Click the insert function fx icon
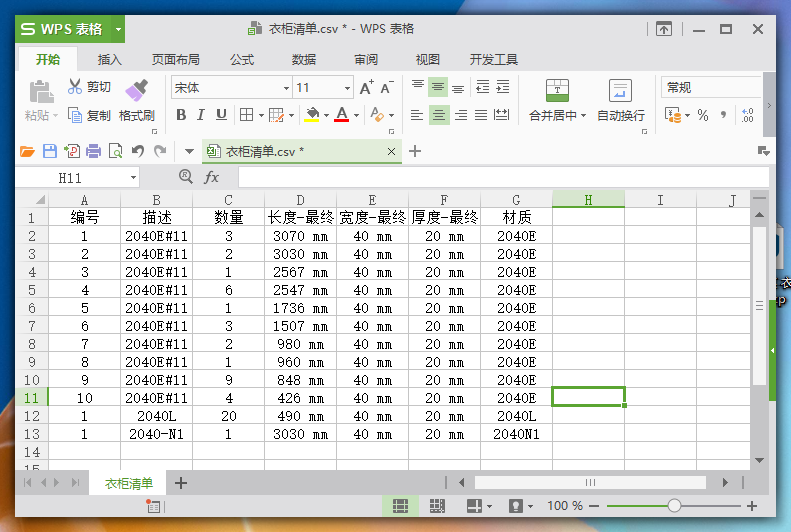Viewport: 791px width, 532px height. pos(212,177)
